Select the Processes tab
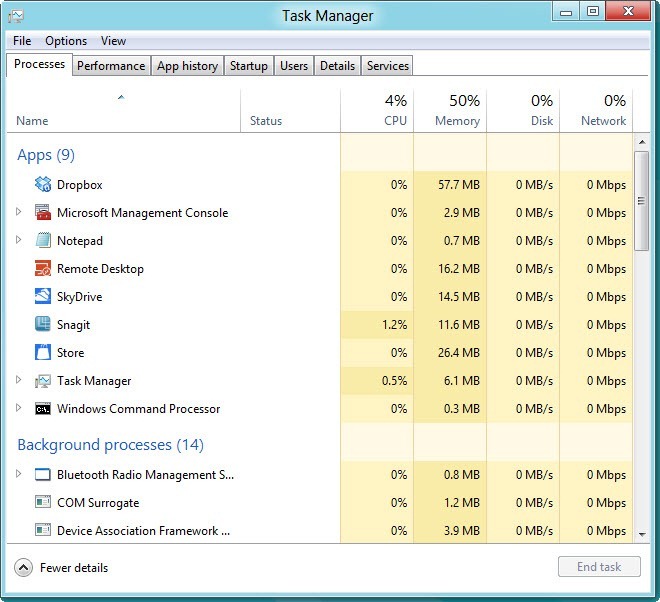 [40, 64]
